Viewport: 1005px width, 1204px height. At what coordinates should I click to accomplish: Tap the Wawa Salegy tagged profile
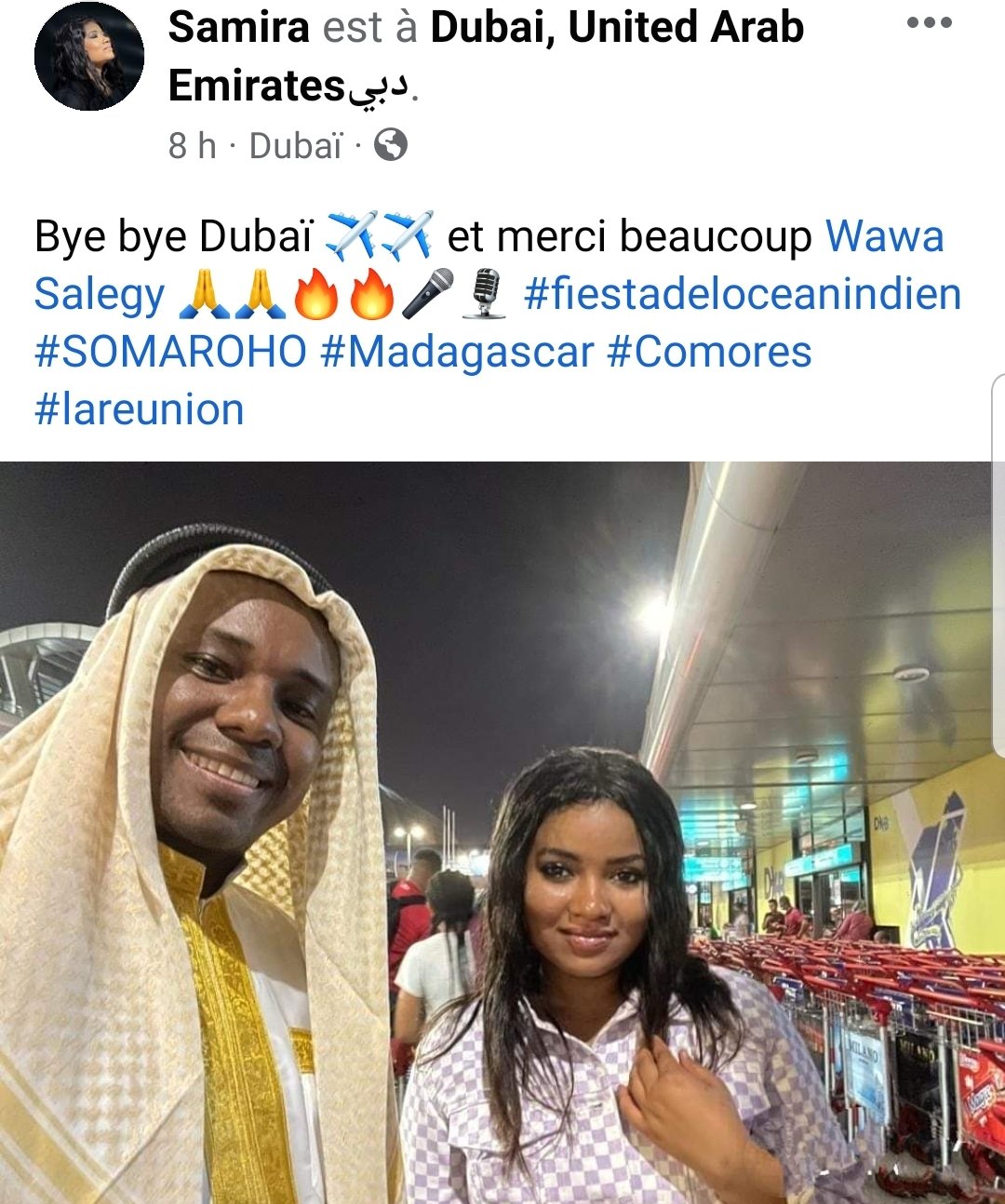pyautogui.click(x=489, y=265)
